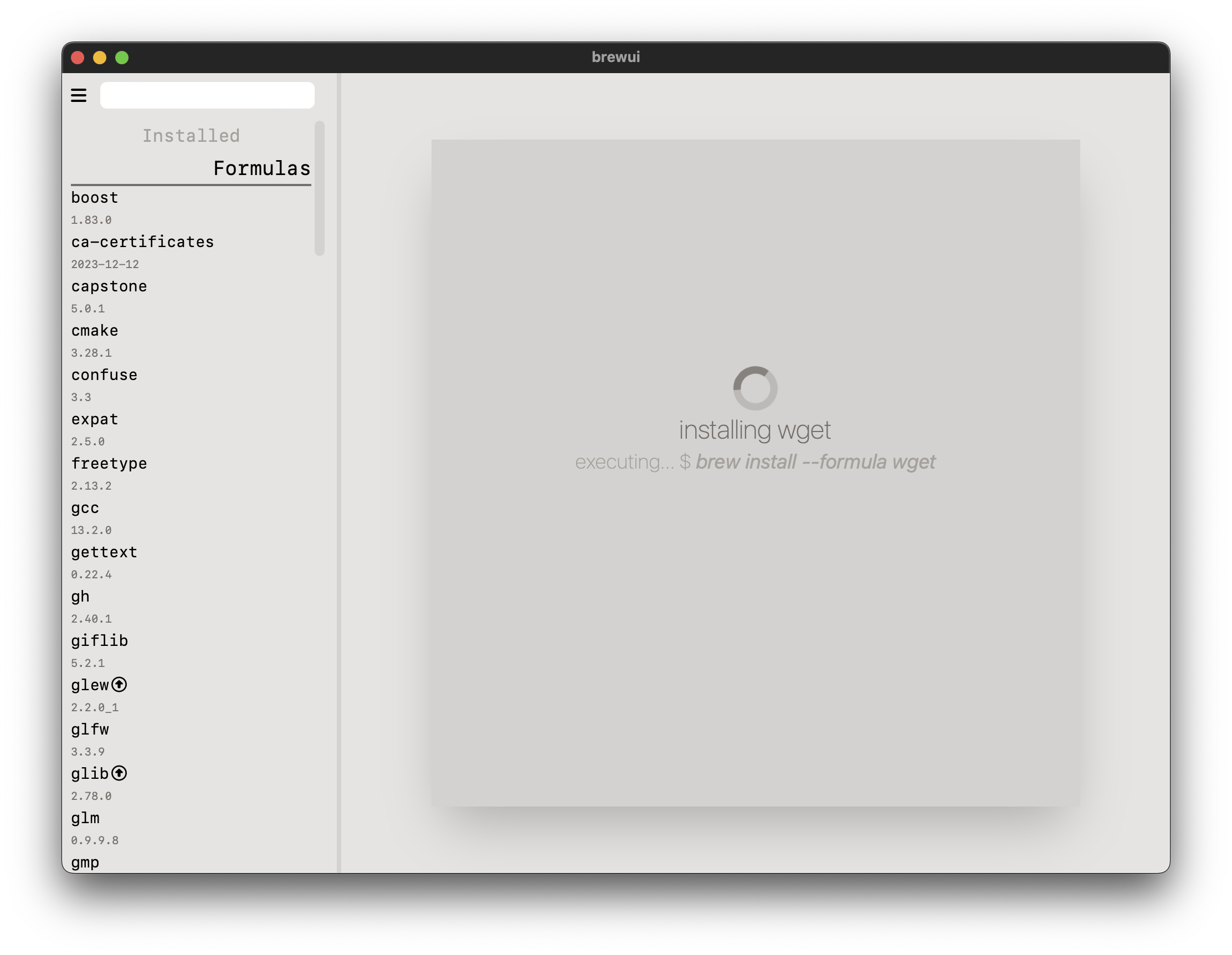Viewport: 1232px width, 955px height.
Task: Click the upgrade arrow icon beside glib
Action: [x=119, y=773]
